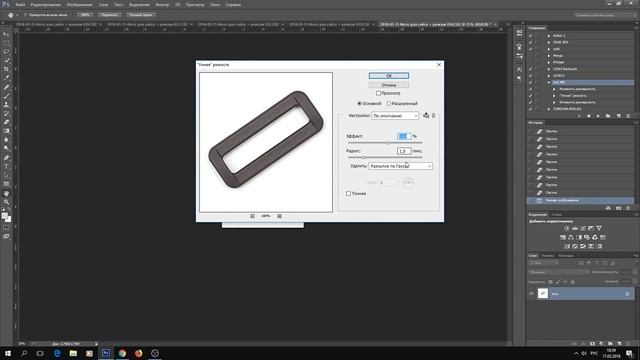Select the Eyedropper tool
640x360 pixels.
point(7,78)
